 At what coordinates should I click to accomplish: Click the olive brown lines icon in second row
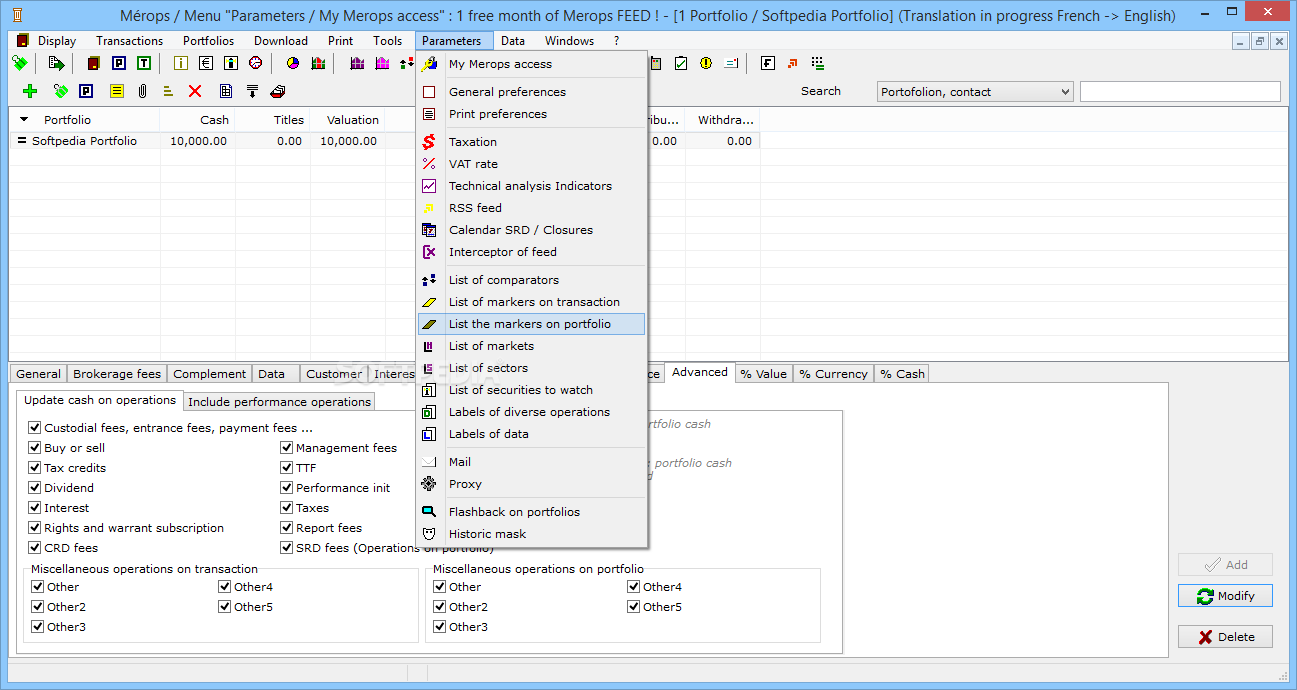168,91
